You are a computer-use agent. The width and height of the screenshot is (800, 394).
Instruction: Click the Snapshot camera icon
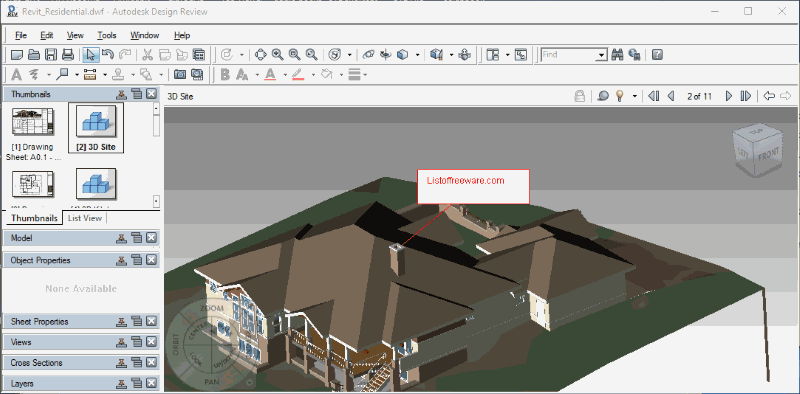pos(180,75)
